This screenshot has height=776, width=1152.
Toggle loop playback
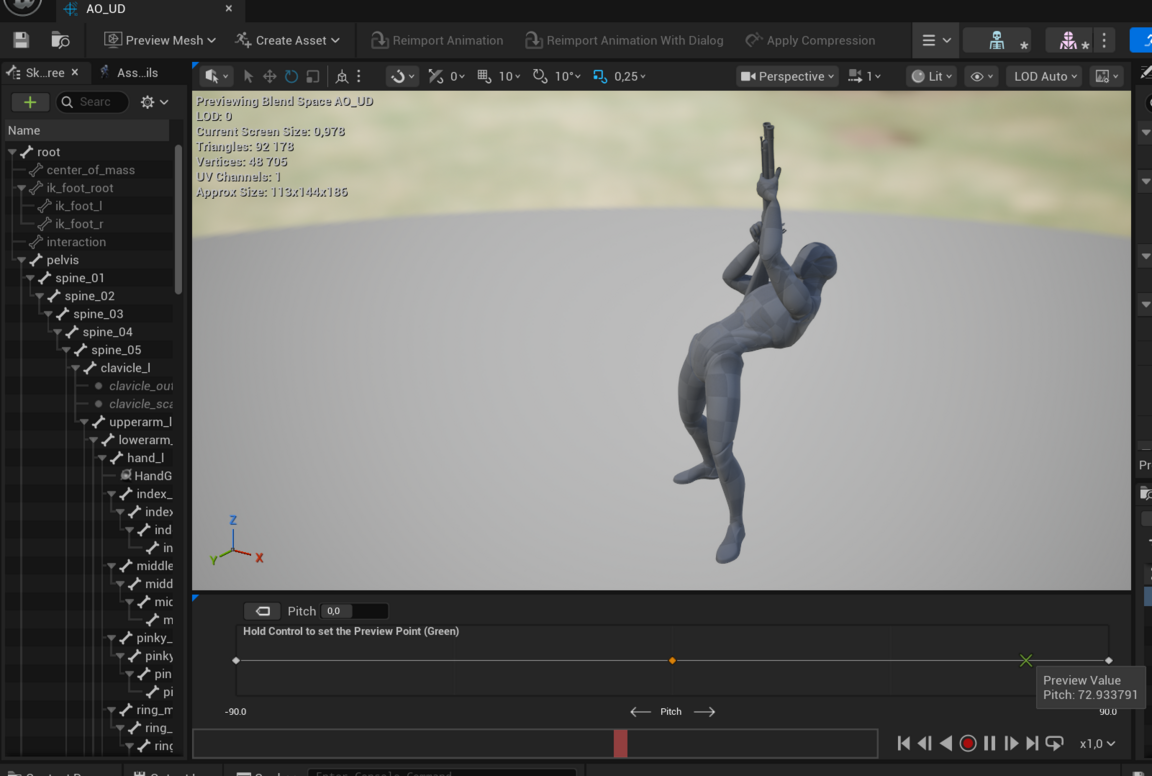tap(1054, 744)
